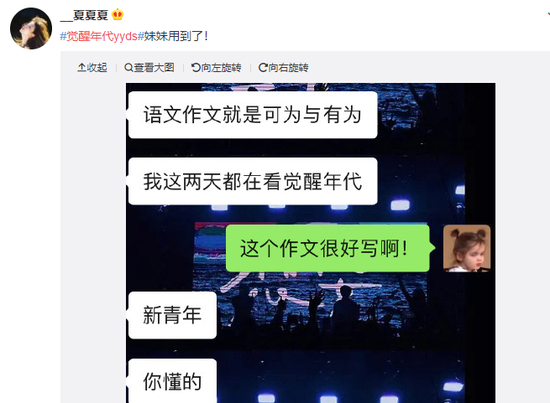Click the upward arrow icon beside 收起

pos(81,67)
